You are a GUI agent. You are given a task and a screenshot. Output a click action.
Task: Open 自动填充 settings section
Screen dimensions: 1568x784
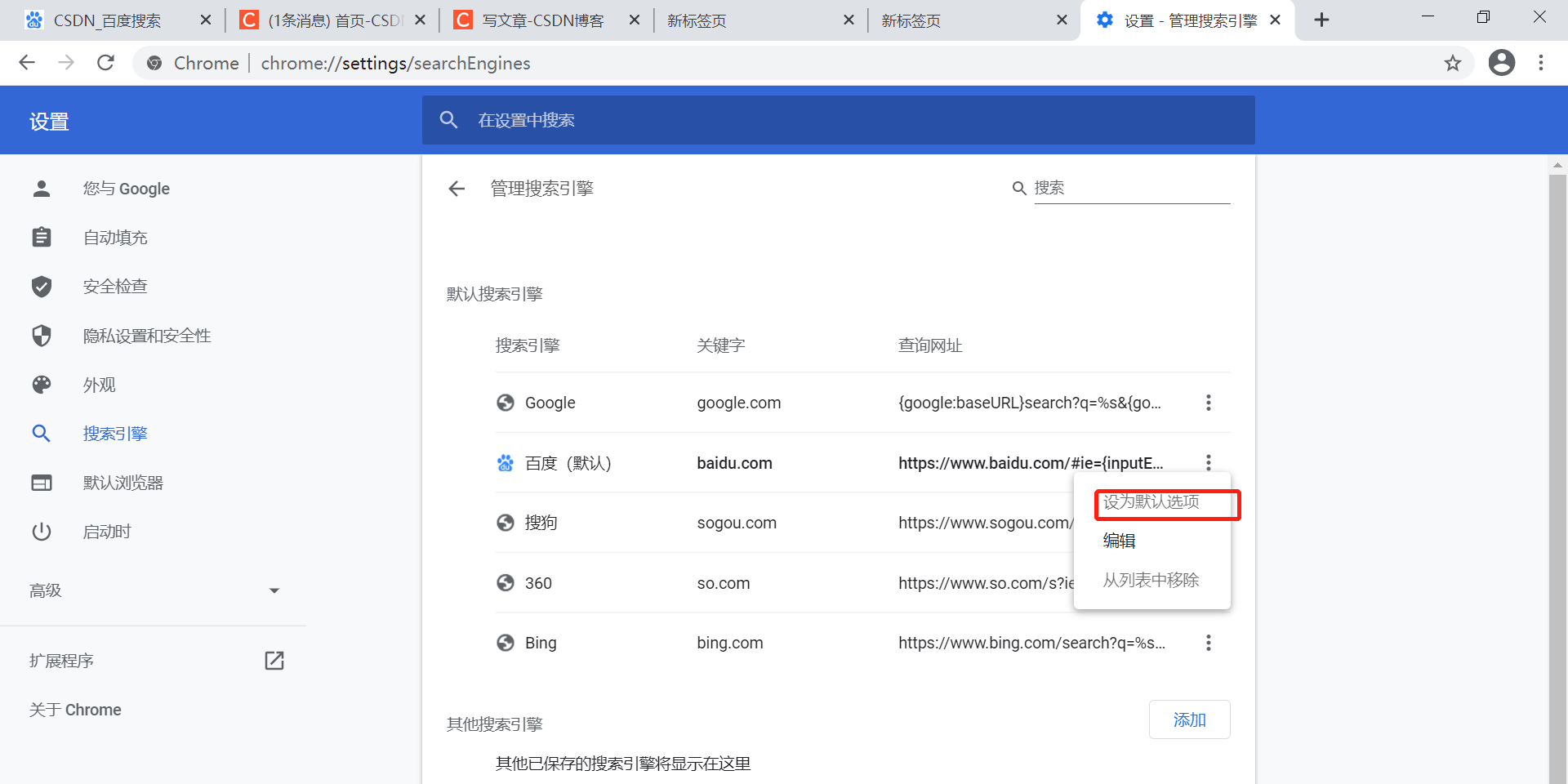(x=115, y=238)
